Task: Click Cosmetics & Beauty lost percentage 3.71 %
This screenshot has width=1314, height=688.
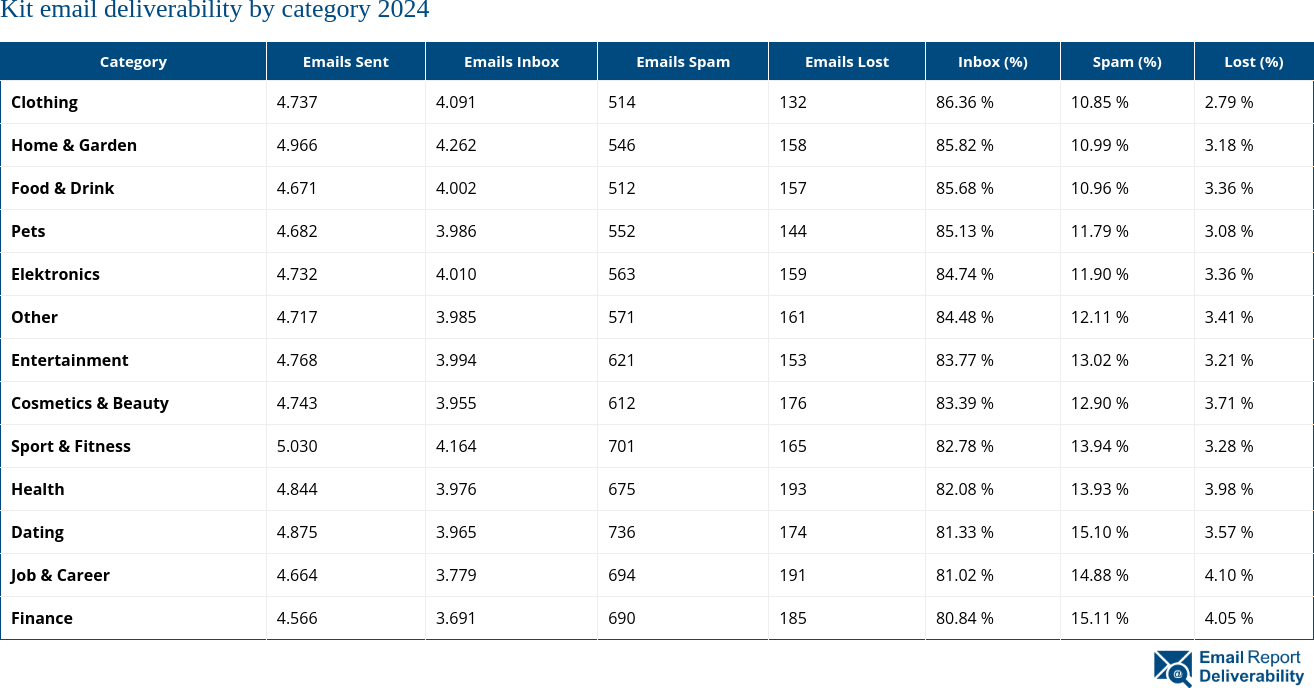Action: (x=1229, y=403)
